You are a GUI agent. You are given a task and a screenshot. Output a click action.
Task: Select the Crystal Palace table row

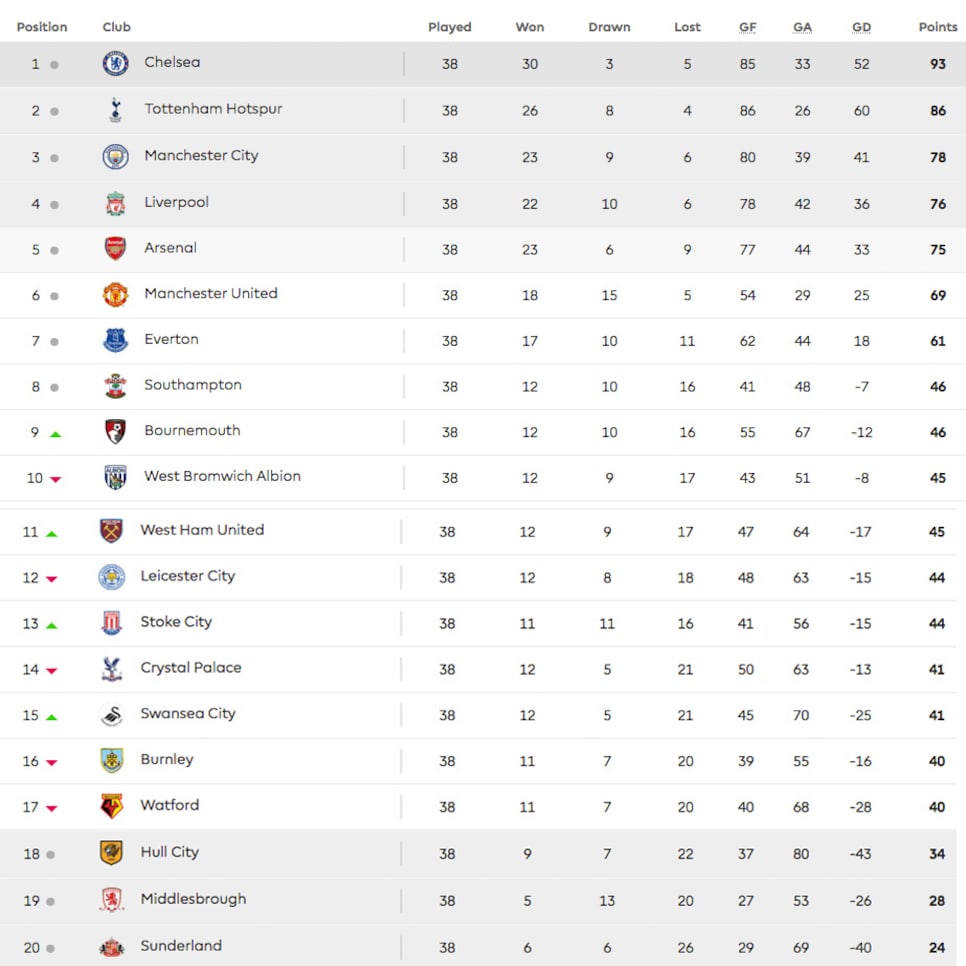click(x=478, y=669)
